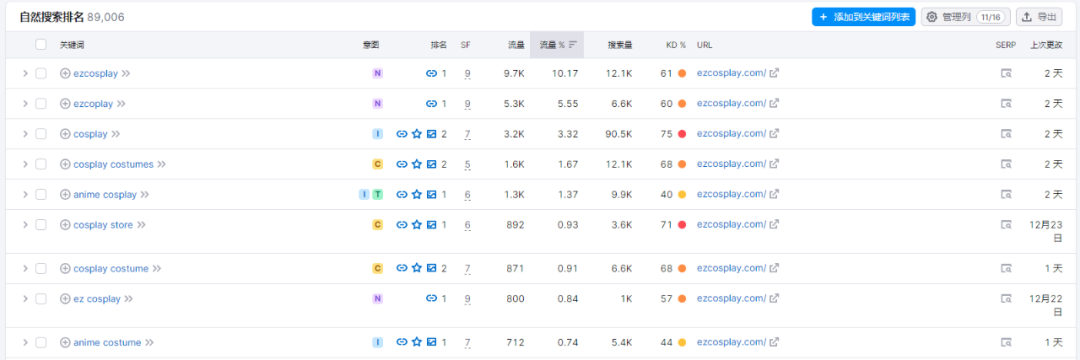Click plus icon next to anime costume
This screenshot has height=360, width=1080.
[65, 342]
